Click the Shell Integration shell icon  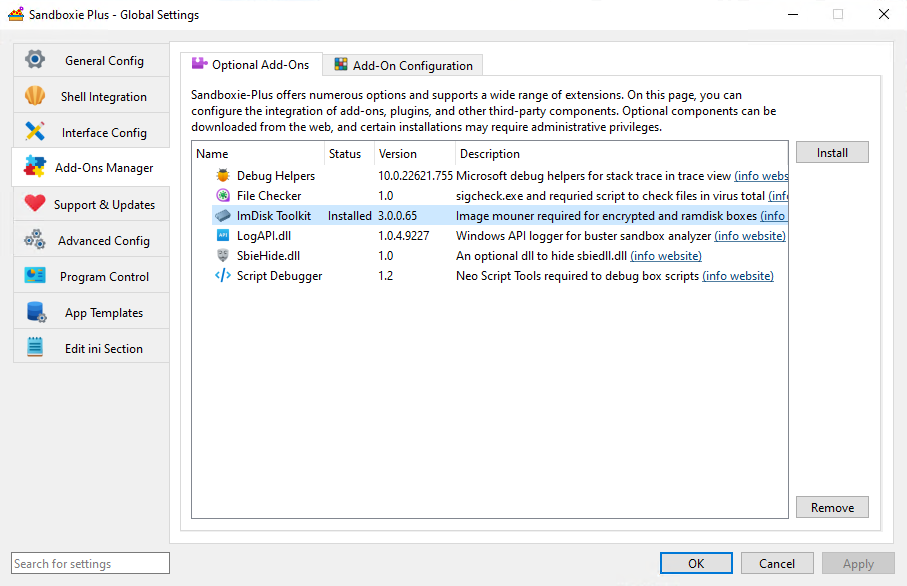(35, 96)
